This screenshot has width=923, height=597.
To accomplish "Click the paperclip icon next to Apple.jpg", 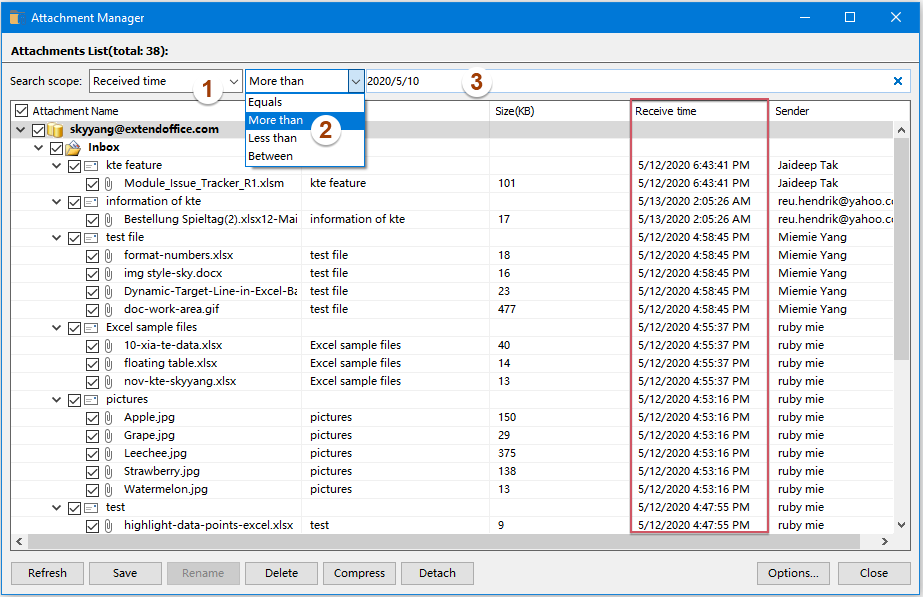I will pos(107,417).
